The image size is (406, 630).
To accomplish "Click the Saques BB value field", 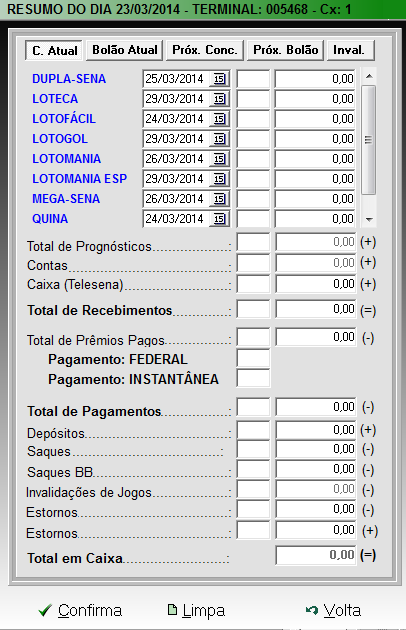I will point(316,469).
